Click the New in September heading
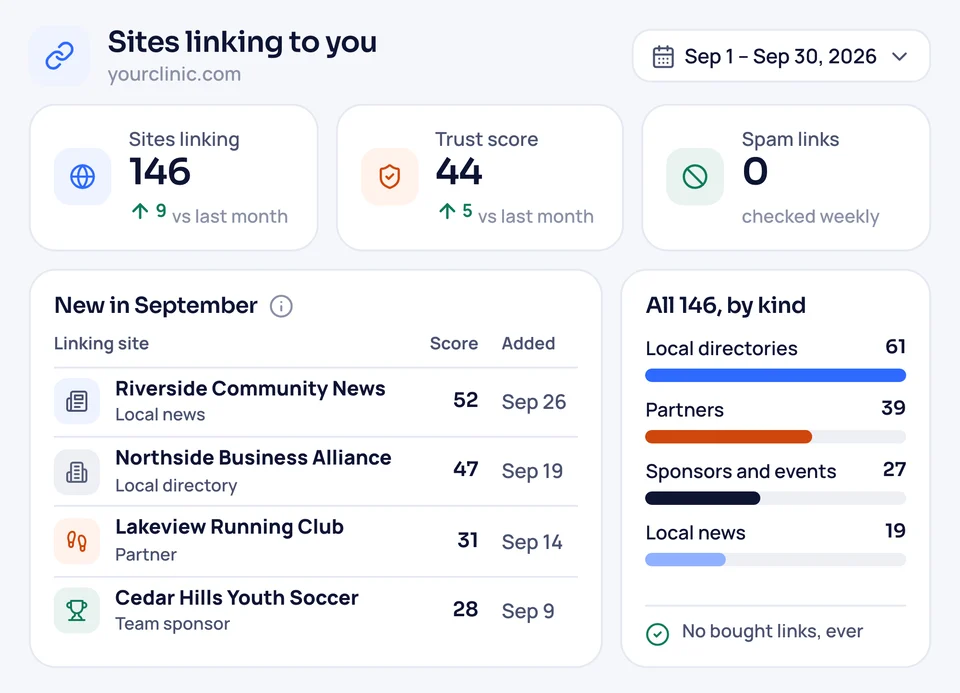 [x=156, y=305]
